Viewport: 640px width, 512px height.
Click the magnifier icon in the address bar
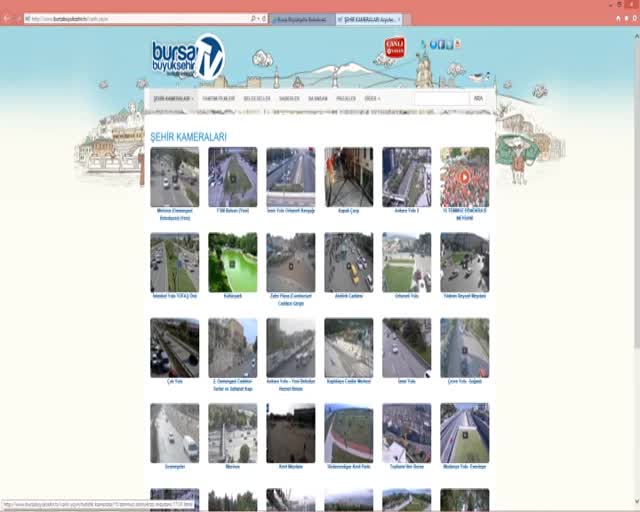pos(253,19)
